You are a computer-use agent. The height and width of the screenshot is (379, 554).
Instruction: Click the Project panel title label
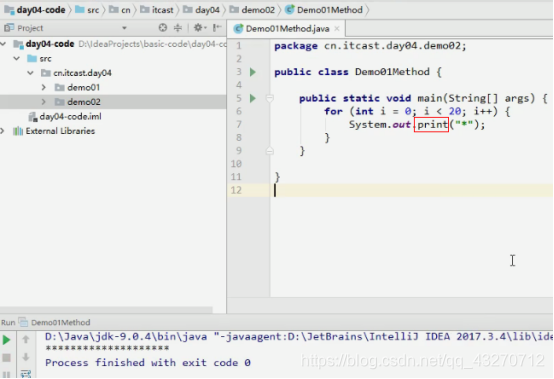pos(30,28)
